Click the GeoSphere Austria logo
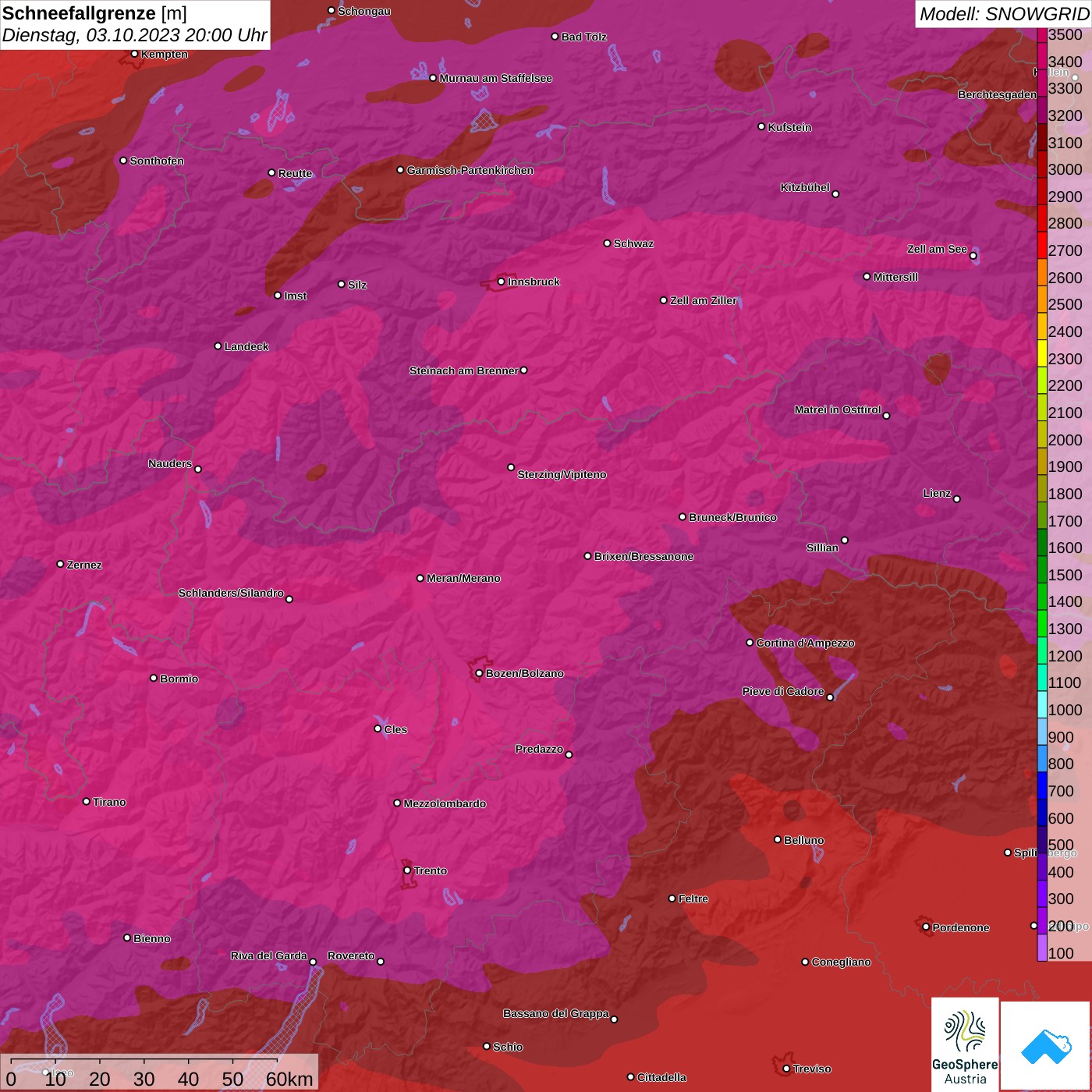1092x1092 pixels. click(965, 1044)
